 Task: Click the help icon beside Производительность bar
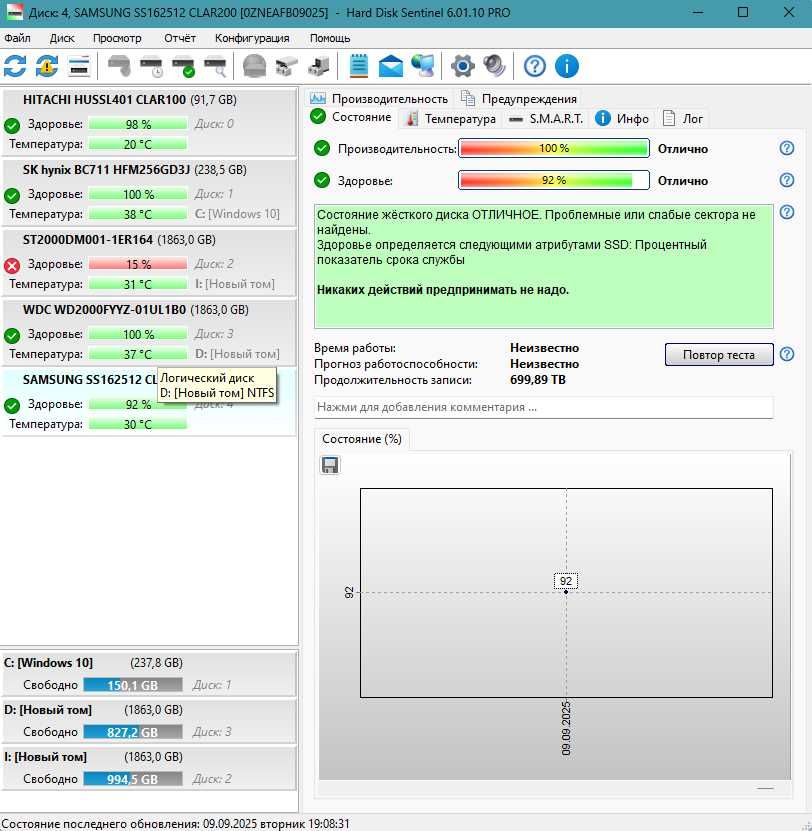pos(787,148)
